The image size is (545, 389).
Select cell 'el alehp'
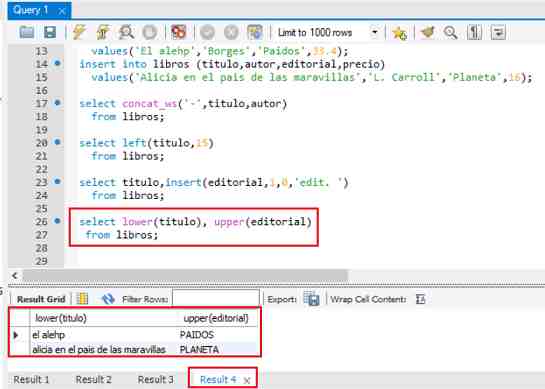103,335
